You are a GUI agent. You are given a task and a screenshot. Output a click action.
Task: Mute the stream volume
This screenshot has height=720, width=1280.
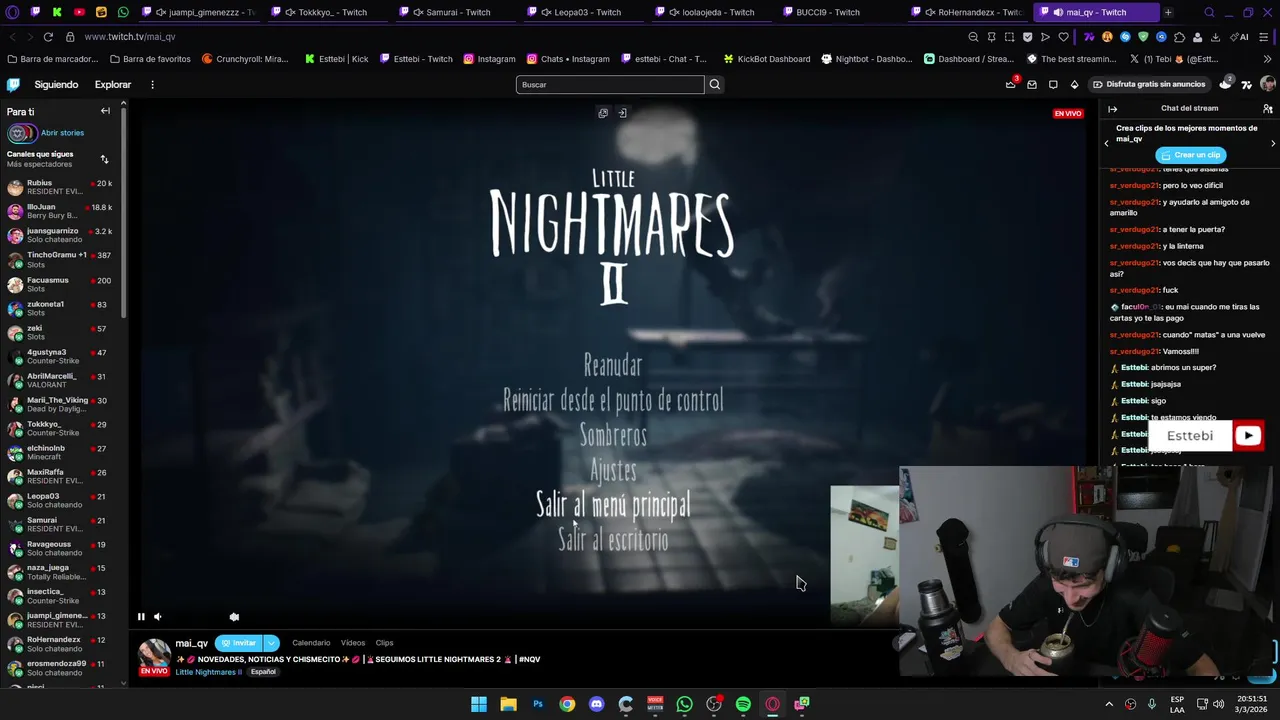point(158,617)
